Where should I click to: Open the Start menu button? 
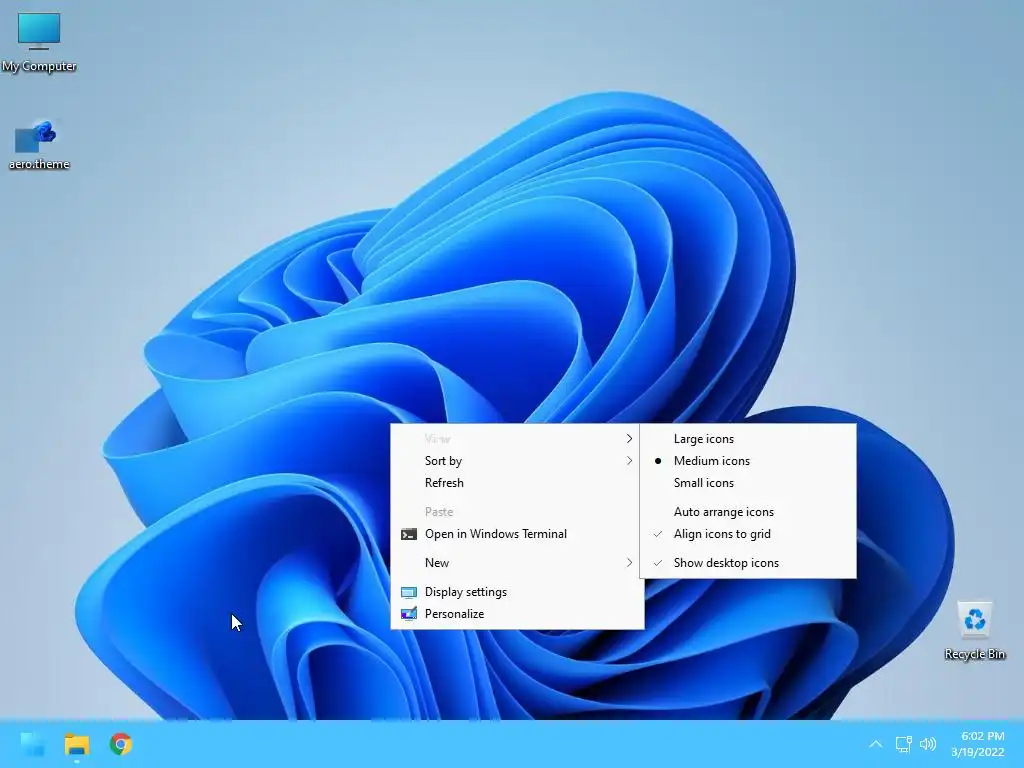[33, 744]
